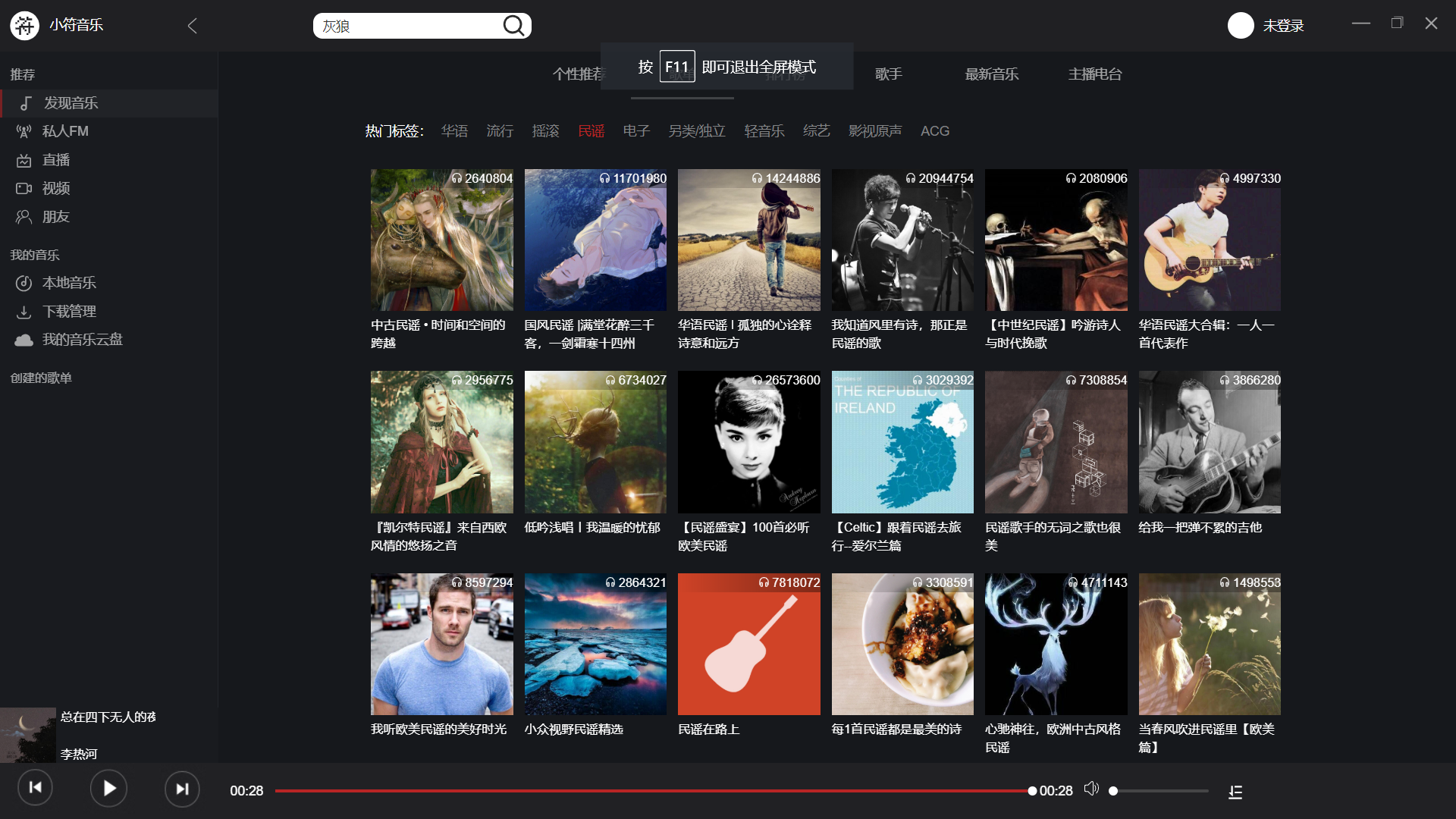Open 凯尔特民谣 playlist cover
Screen dimensions: 1456x819
click(x=441, y=442)
